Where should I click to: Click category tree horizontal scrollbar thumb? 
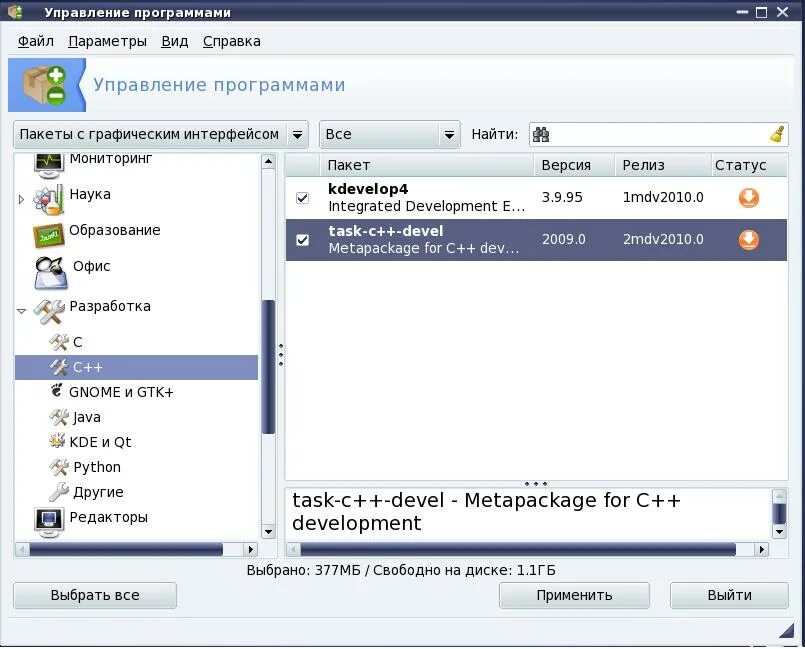coord(126,549)
